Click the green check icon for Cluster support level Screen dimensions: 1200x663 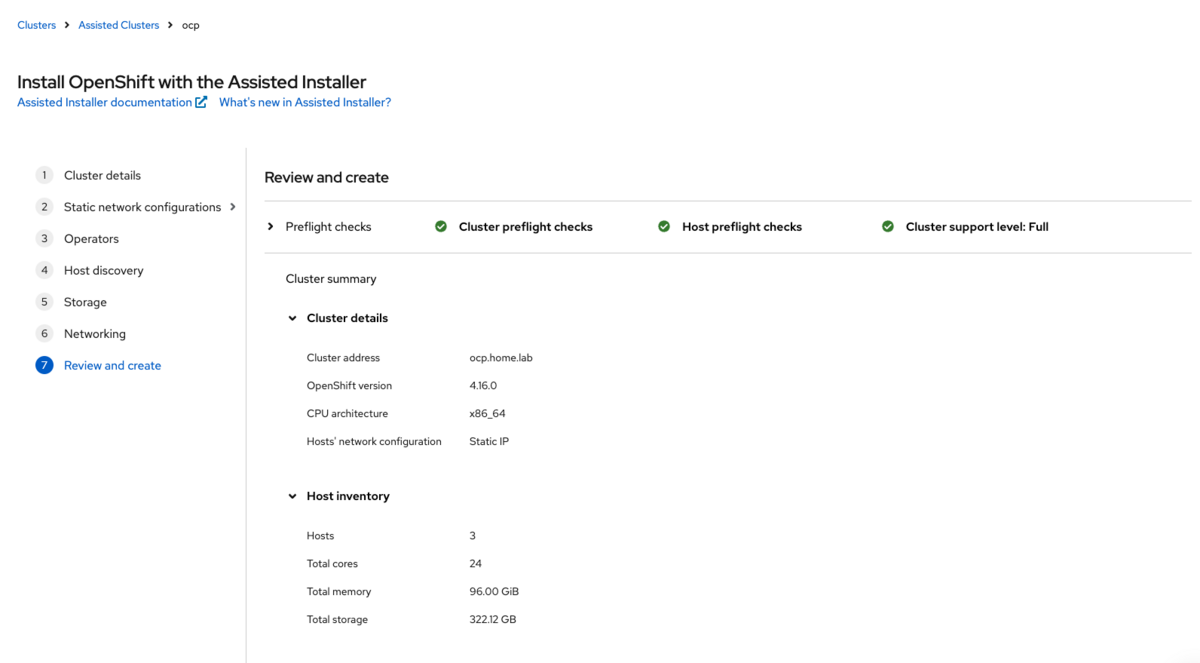[888, 227]
